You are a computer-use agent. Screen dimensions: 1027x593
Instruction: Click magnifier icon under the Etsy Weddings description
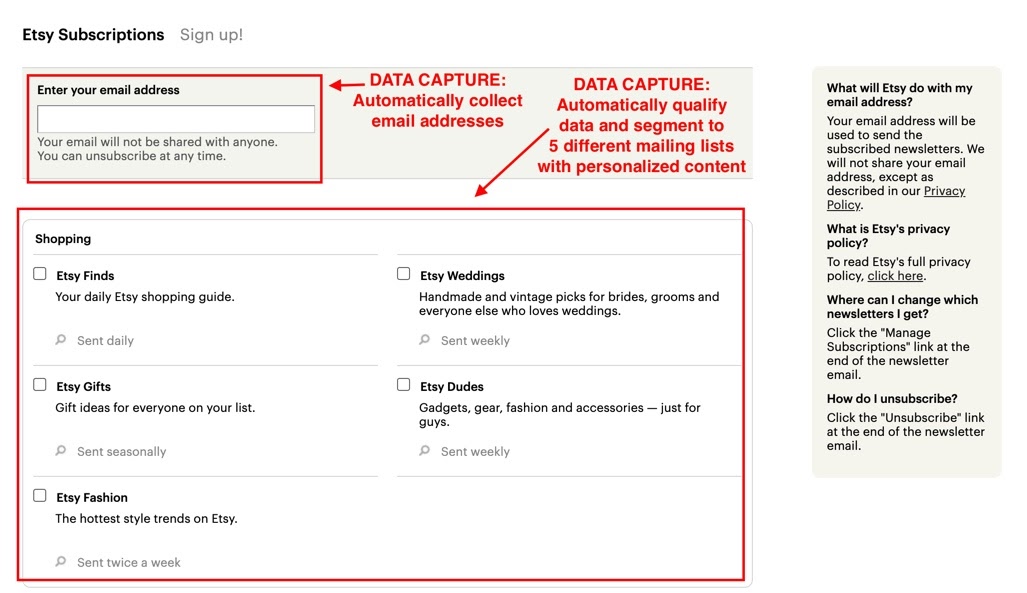(x=425, y=340)
